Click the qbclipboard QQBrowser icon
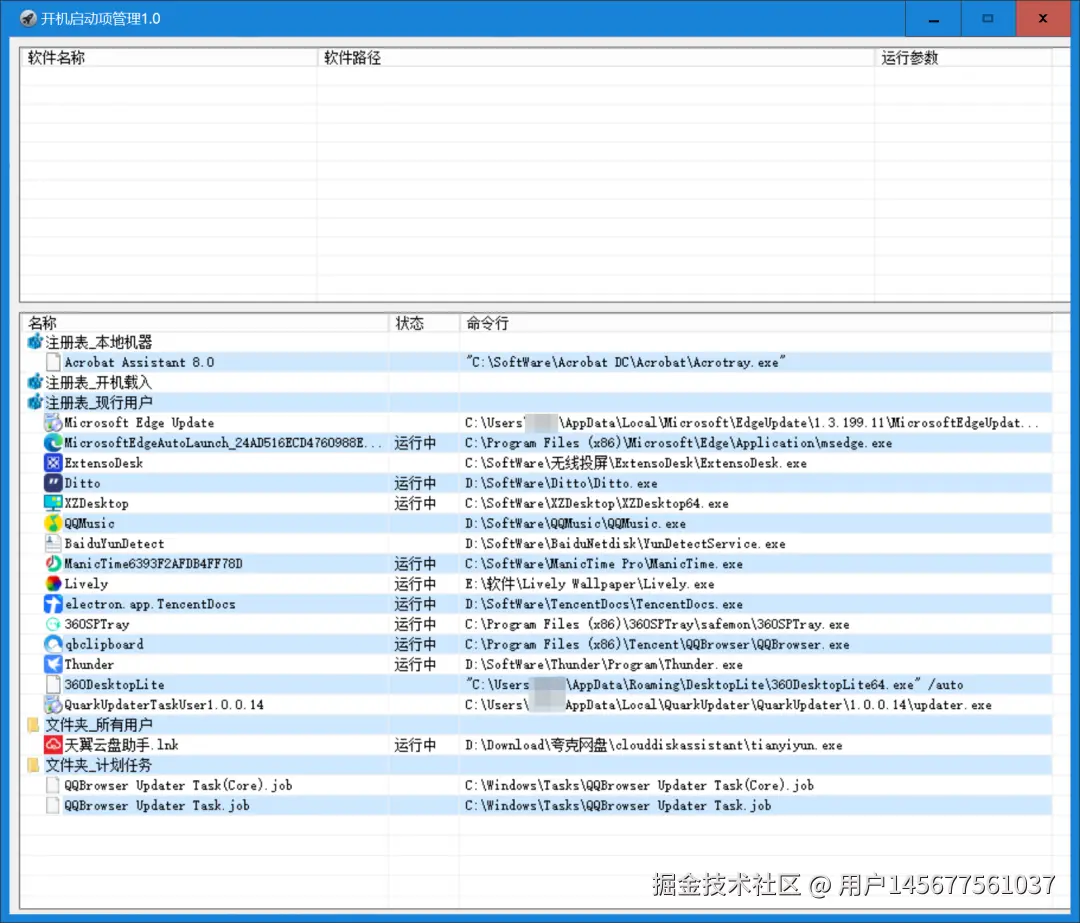This screenshot has height=923, width=1080. point(53,645)
